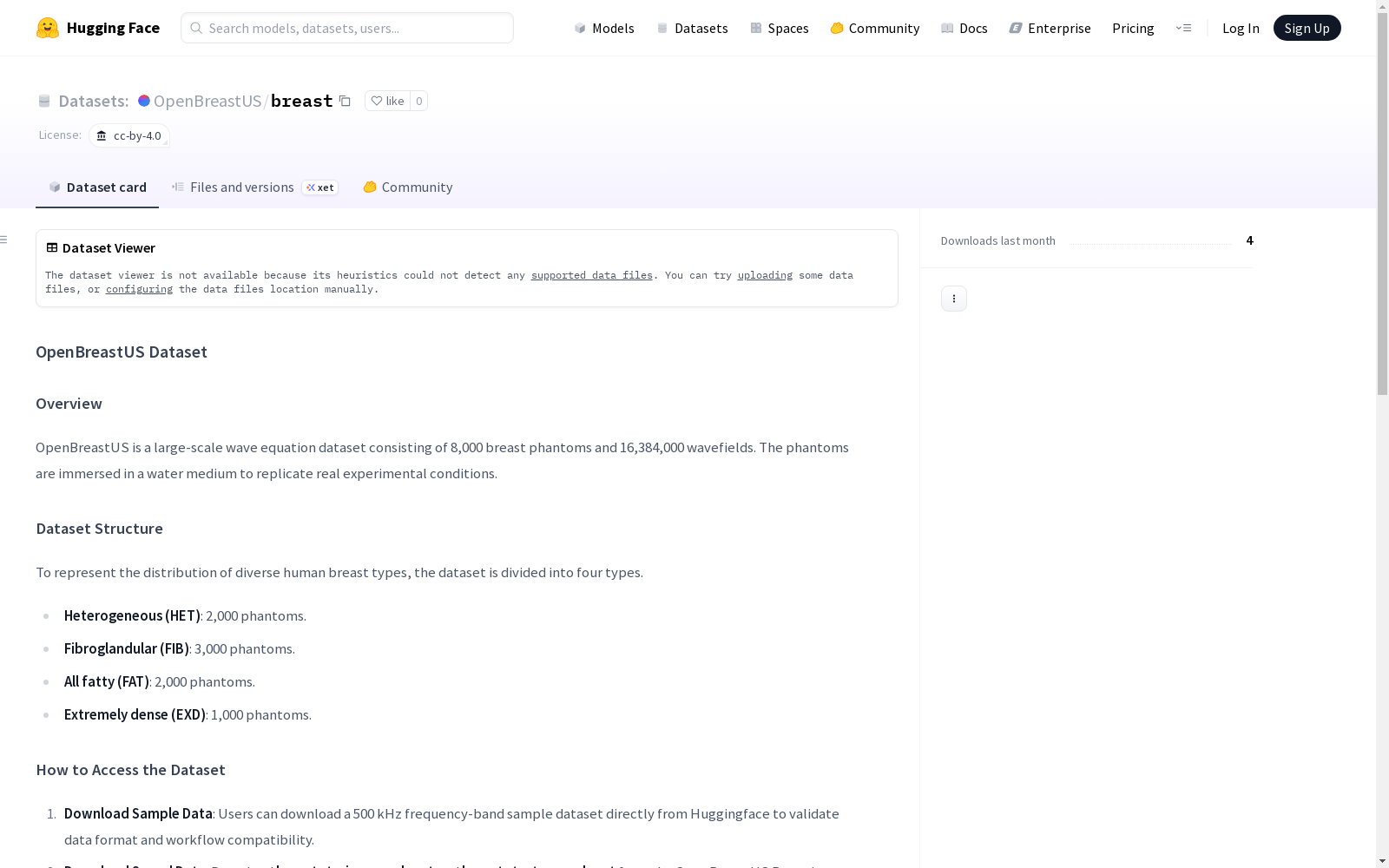The width and height of the screenshot is (1389, 868).
Task: Open the breast dataset name link
Action: [x=301, y=101]
